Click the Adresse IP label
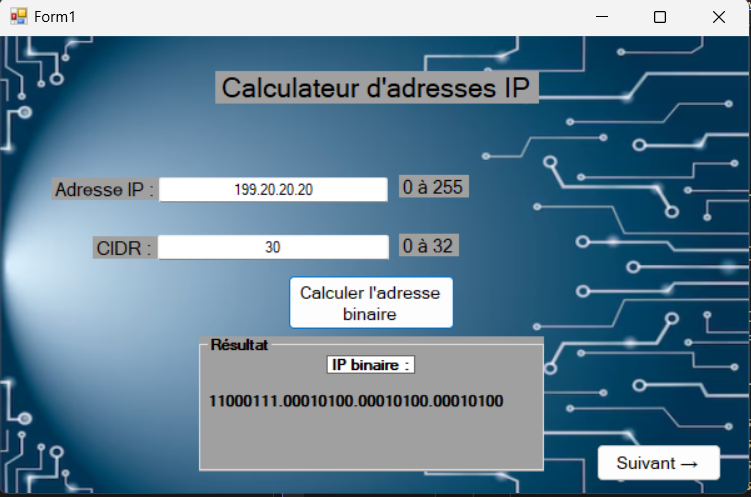 point(104,190)
